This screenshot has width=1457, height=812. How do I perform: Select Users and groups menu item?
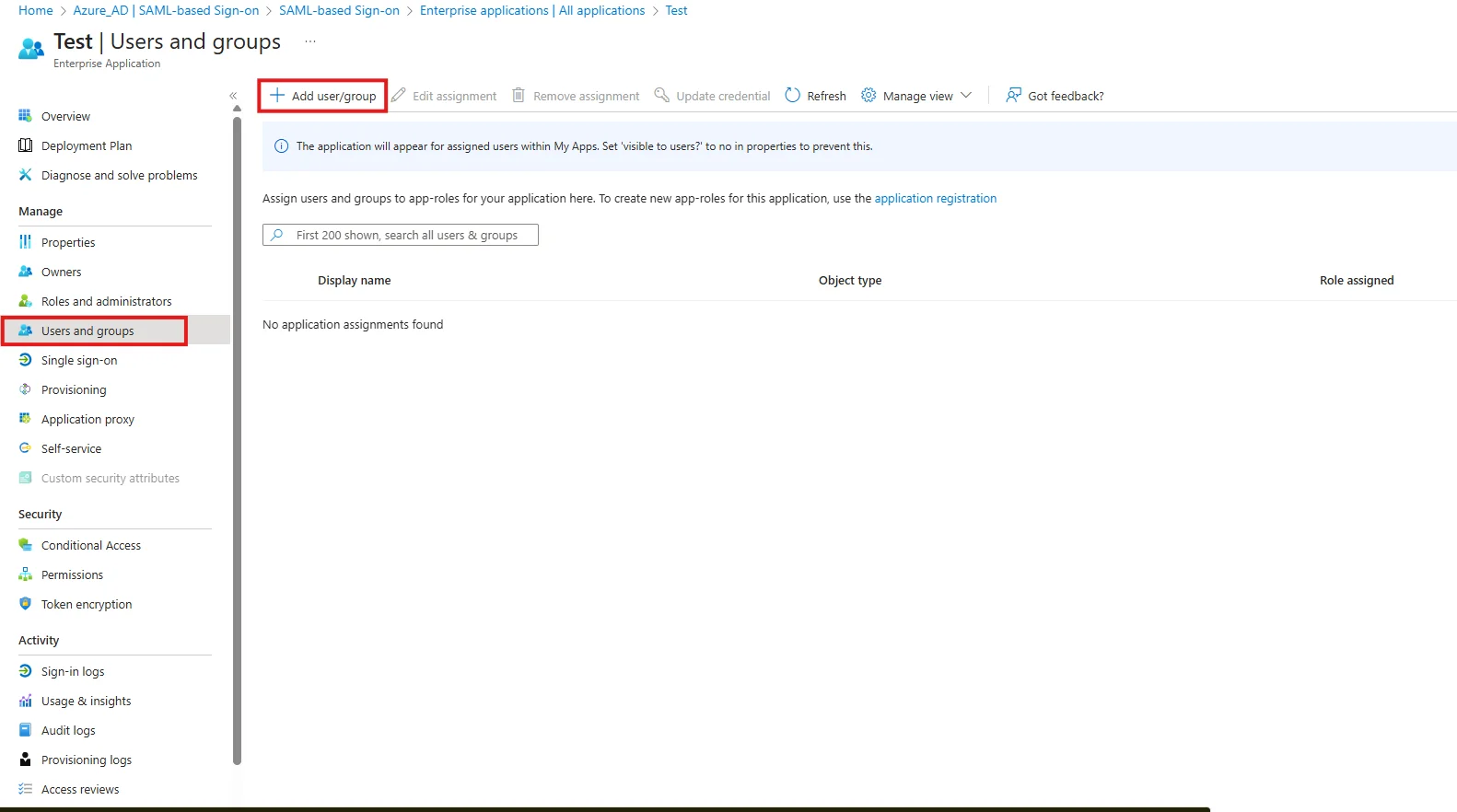(x=87, y=331)
